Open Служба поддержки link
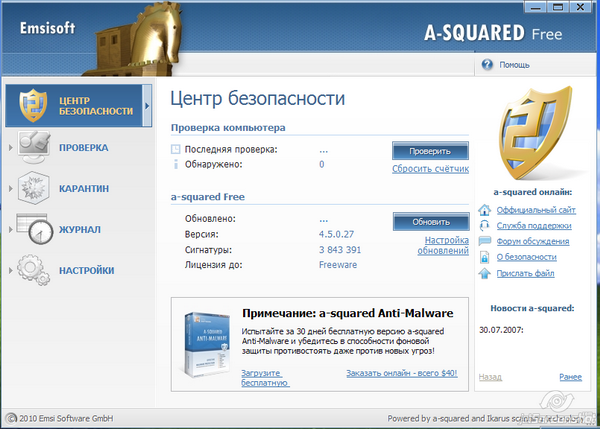 pos(534,225)
